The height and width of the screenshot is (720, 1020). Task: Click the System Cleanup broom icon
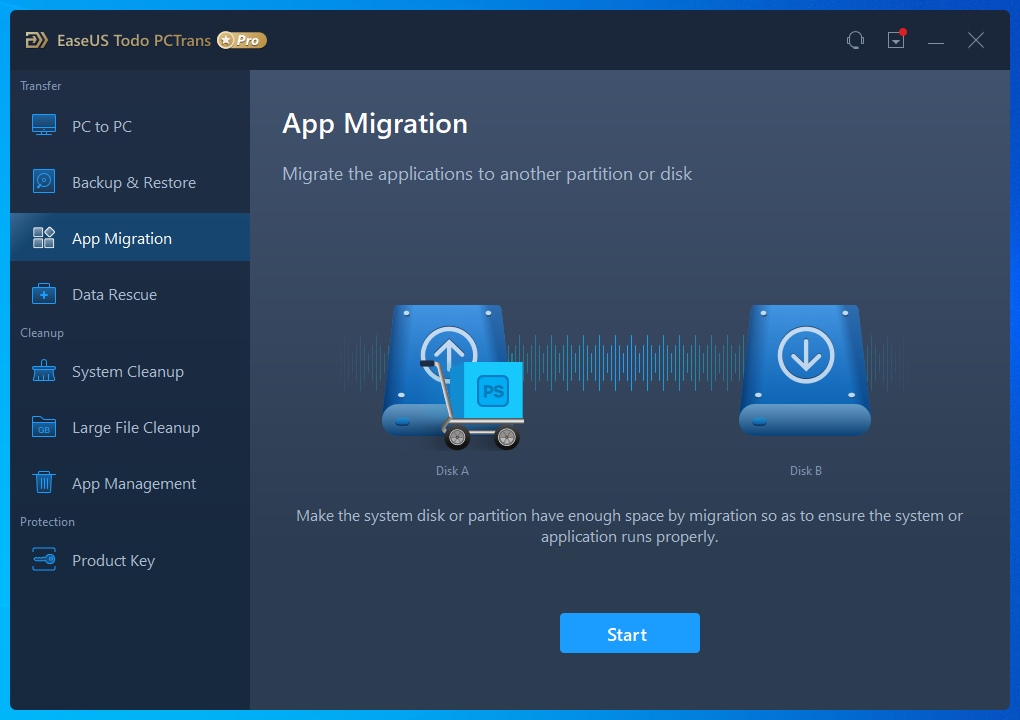pyautogui.click(x=44, y=371)
